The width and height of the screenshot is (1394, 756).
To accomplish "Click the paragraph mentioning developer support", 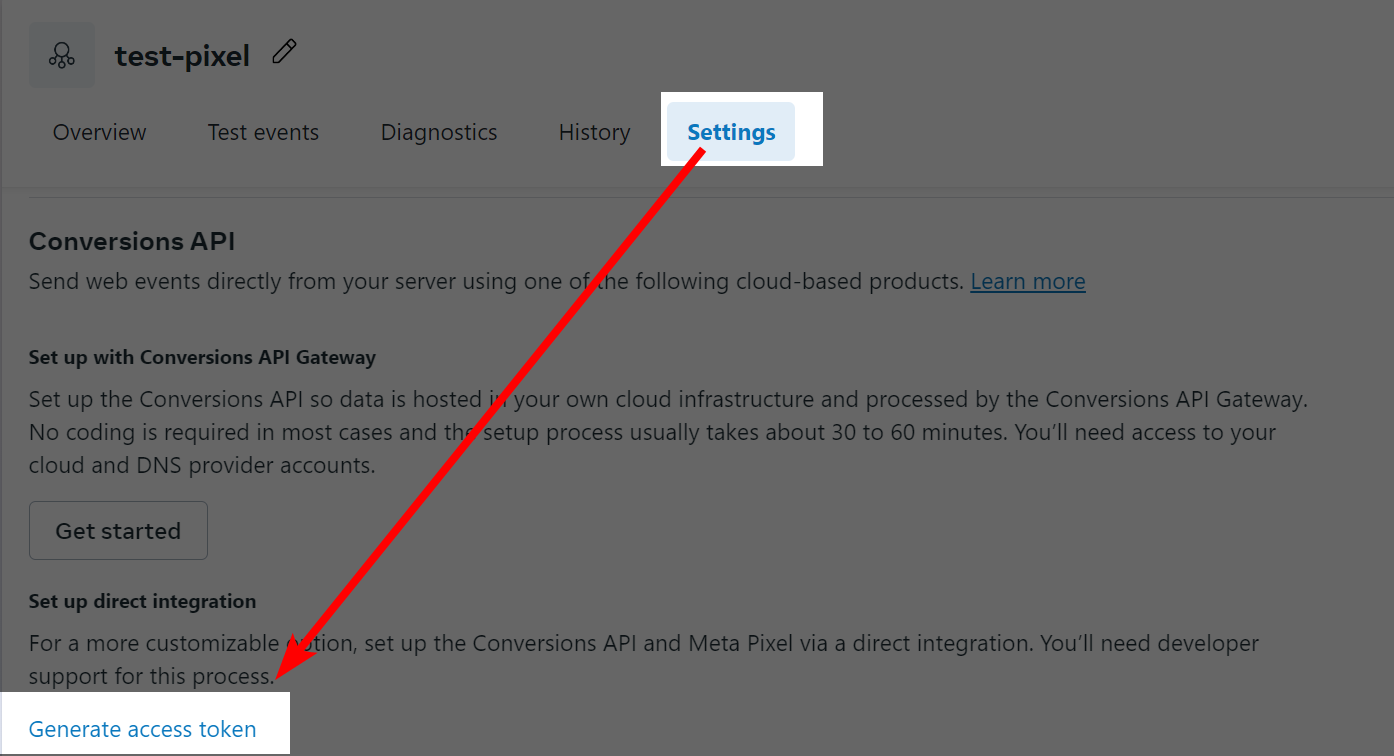I will 644,659.
